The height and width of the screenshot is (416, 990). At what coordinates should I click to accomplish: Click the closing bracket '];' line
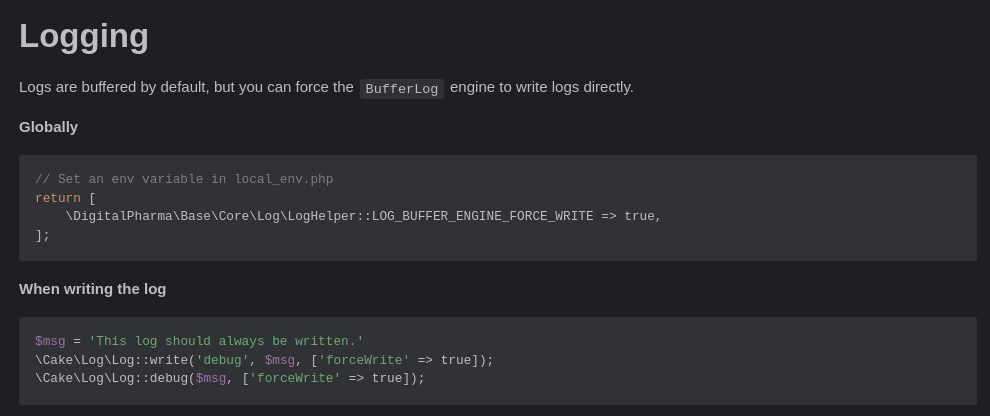42,235
